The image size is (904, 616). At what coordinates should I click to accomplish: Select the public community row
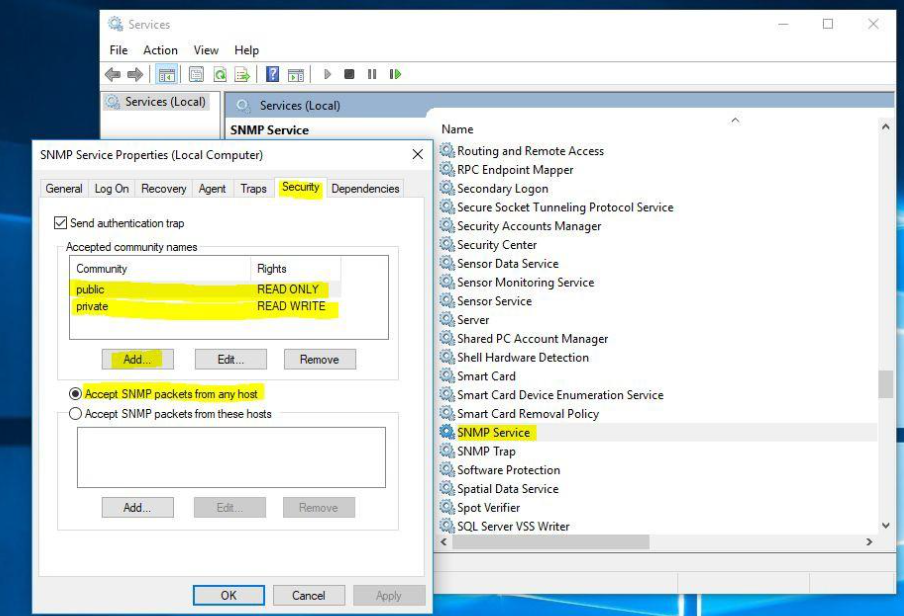tap(205, 289)
